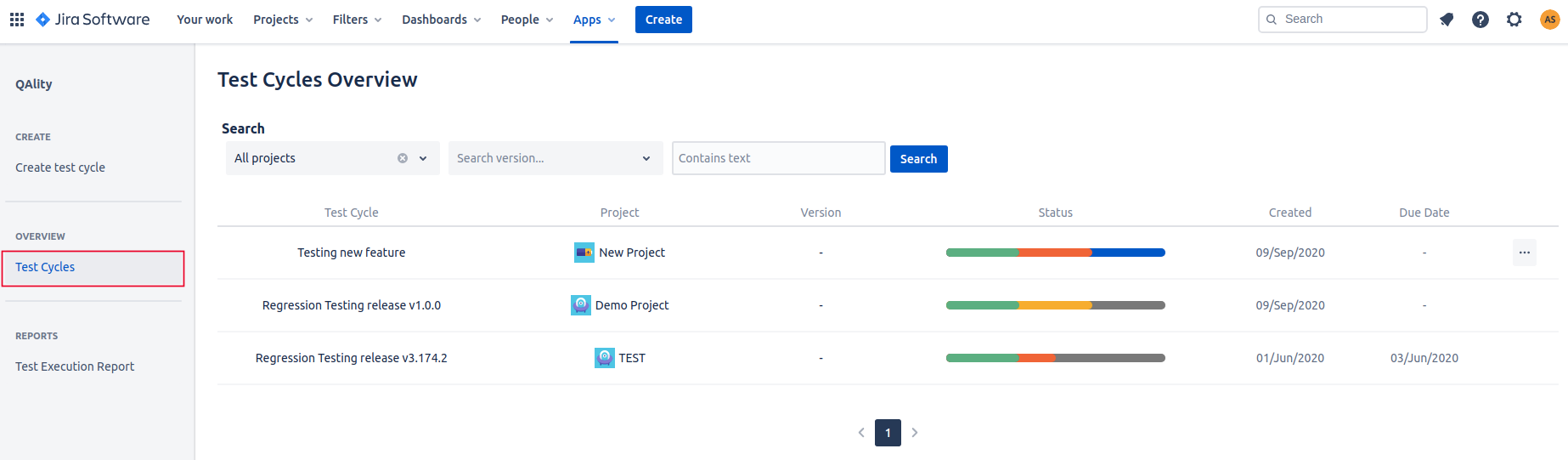Click the Demo Project name
The width and height of the screenshot is (1568, 460).
(x=632, y=305)
